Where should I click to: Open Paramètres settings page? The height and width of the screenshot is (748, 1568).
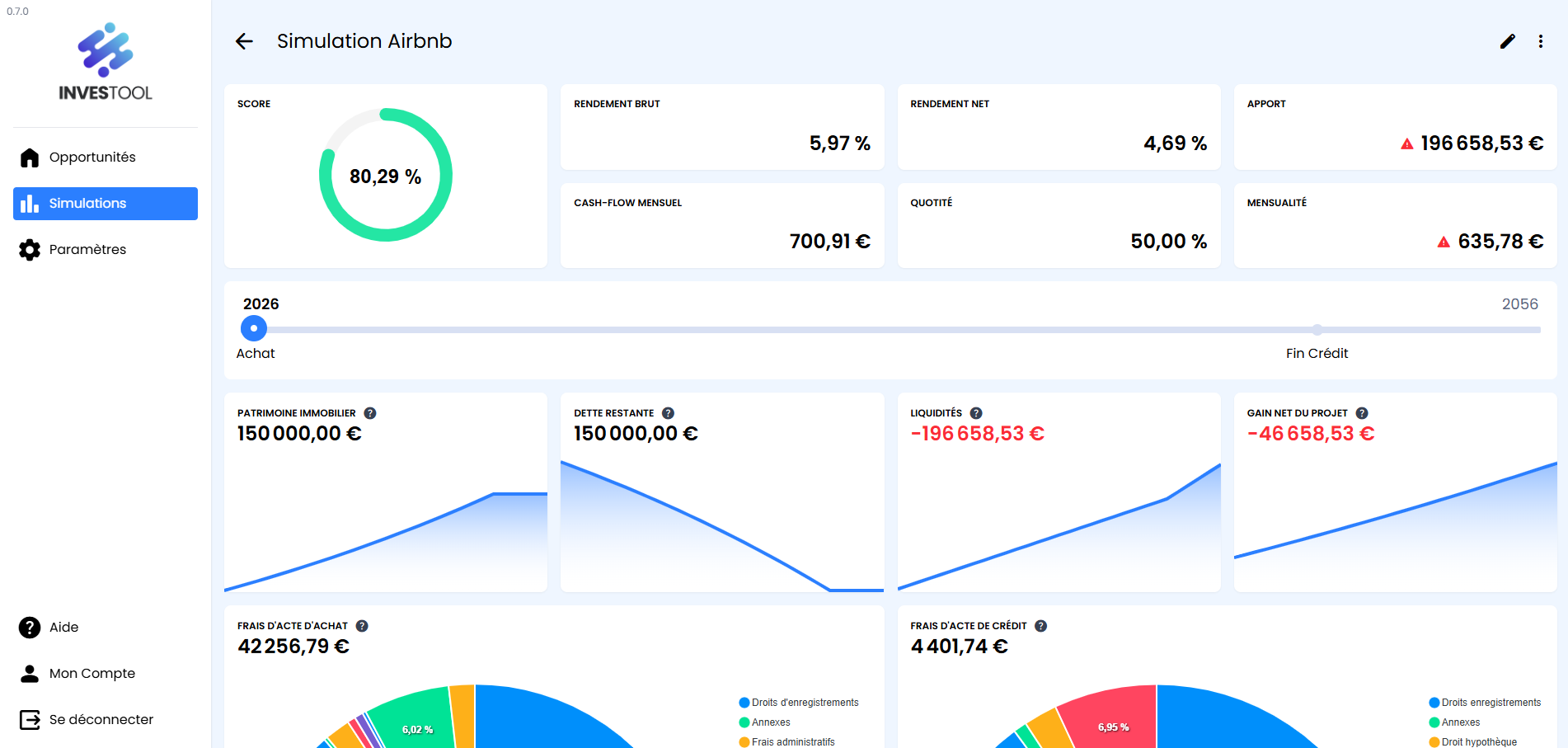coord(87,250)
